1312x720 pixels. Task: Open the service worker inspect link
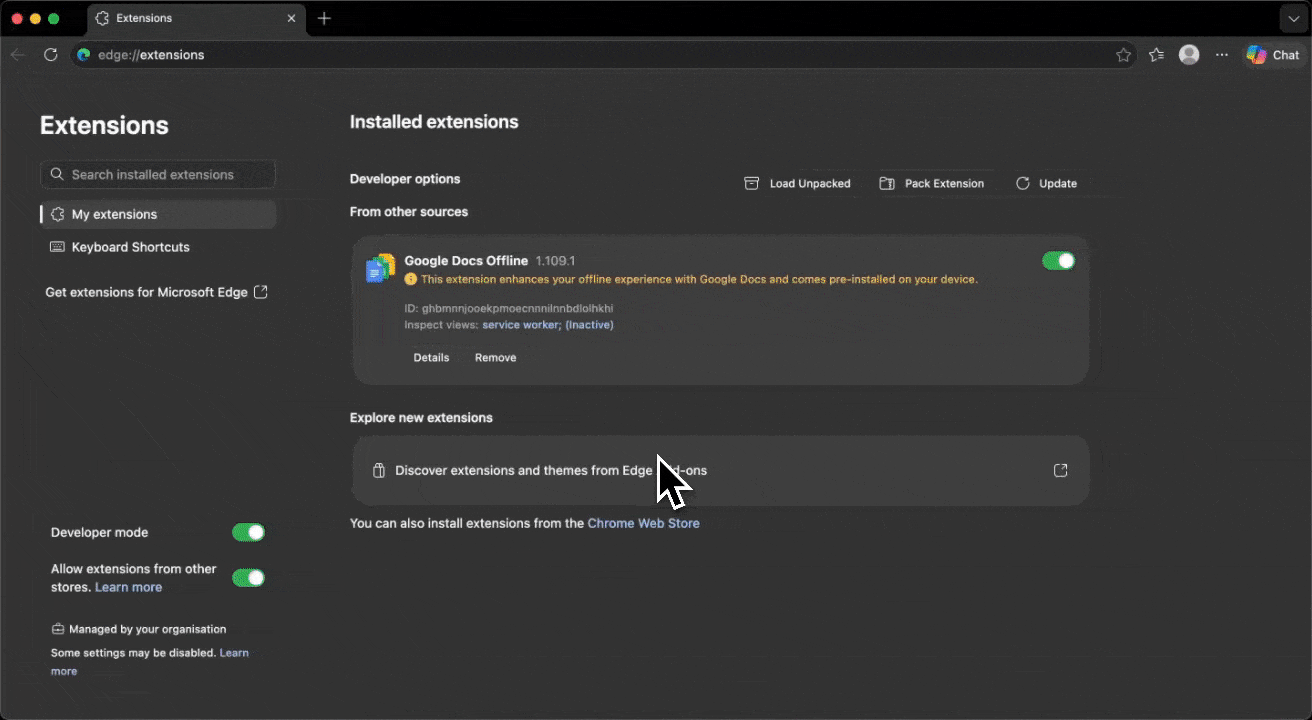521,325
